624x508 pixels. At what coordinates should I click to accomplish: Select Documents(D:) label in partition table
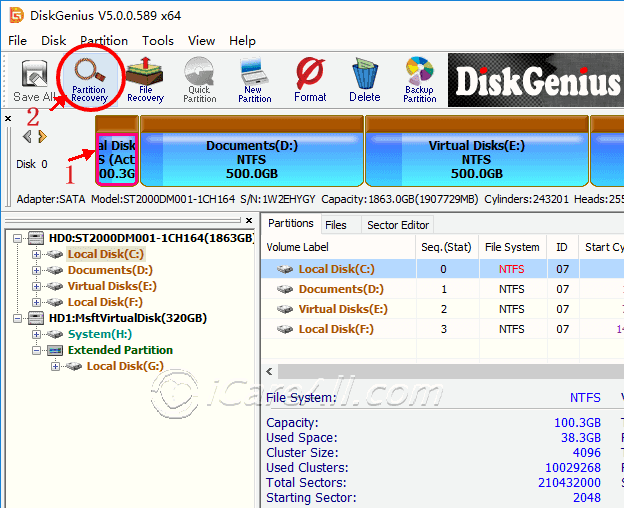341,289
